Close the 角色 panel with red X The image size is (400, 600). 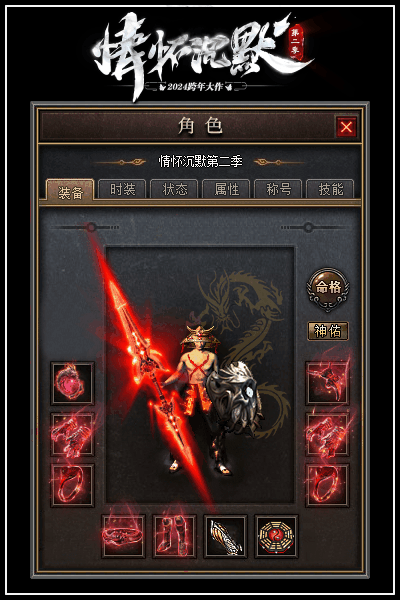(x=346, y=127)
